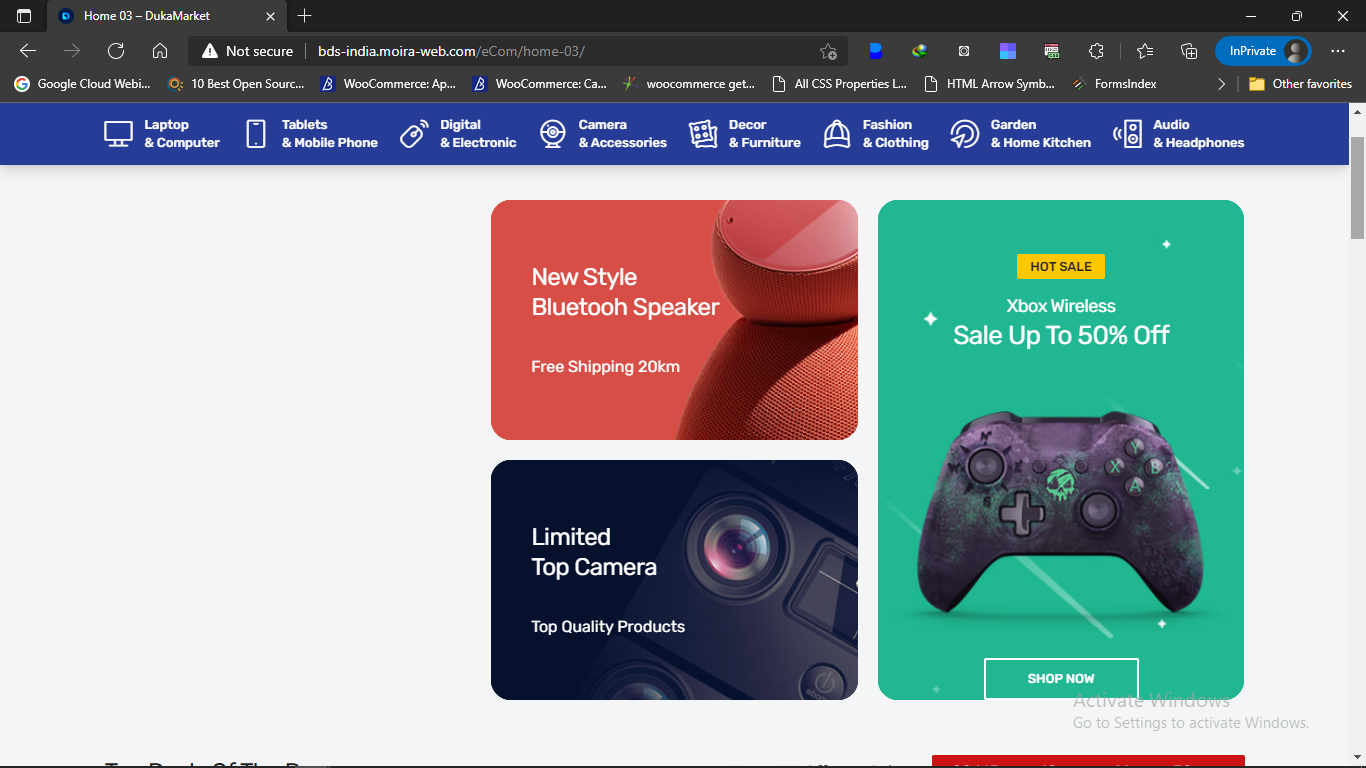This screenshot has height=768, width=1366.
Task: Select the Home 03 – DukaMarket tab
Action: (165, 16)
